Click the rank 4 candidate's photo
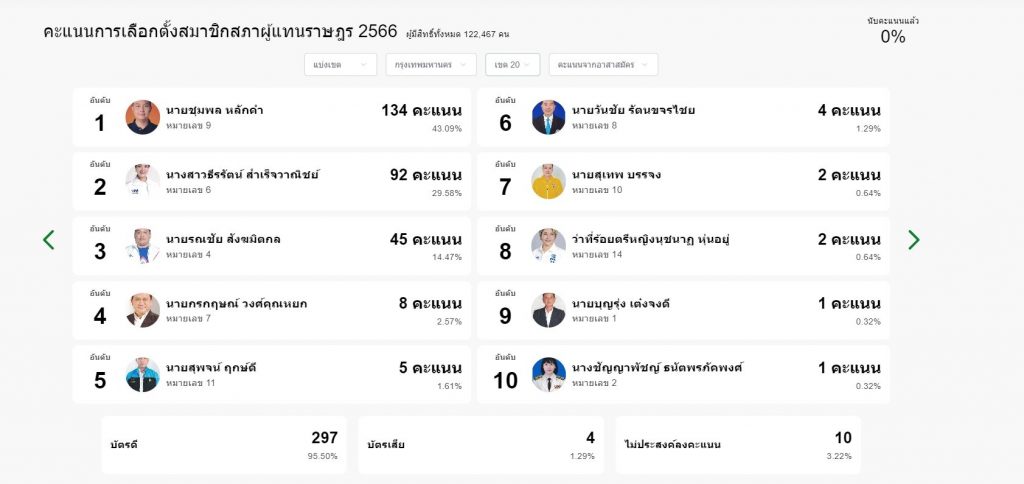 pos(142,310)
